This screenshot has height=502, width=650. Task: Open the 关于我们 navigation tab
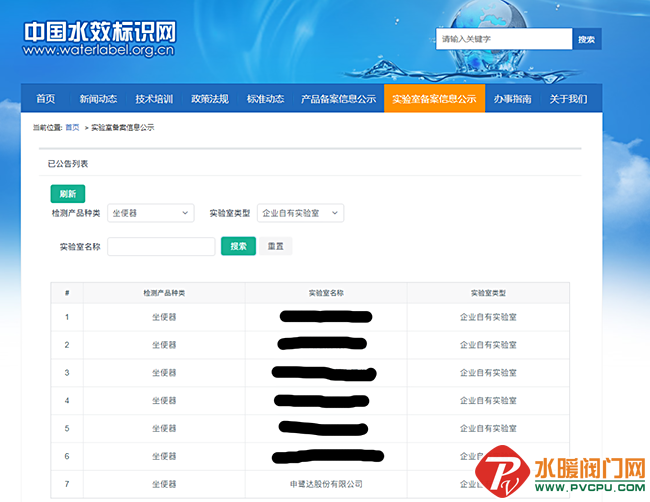tap(568, 99)
